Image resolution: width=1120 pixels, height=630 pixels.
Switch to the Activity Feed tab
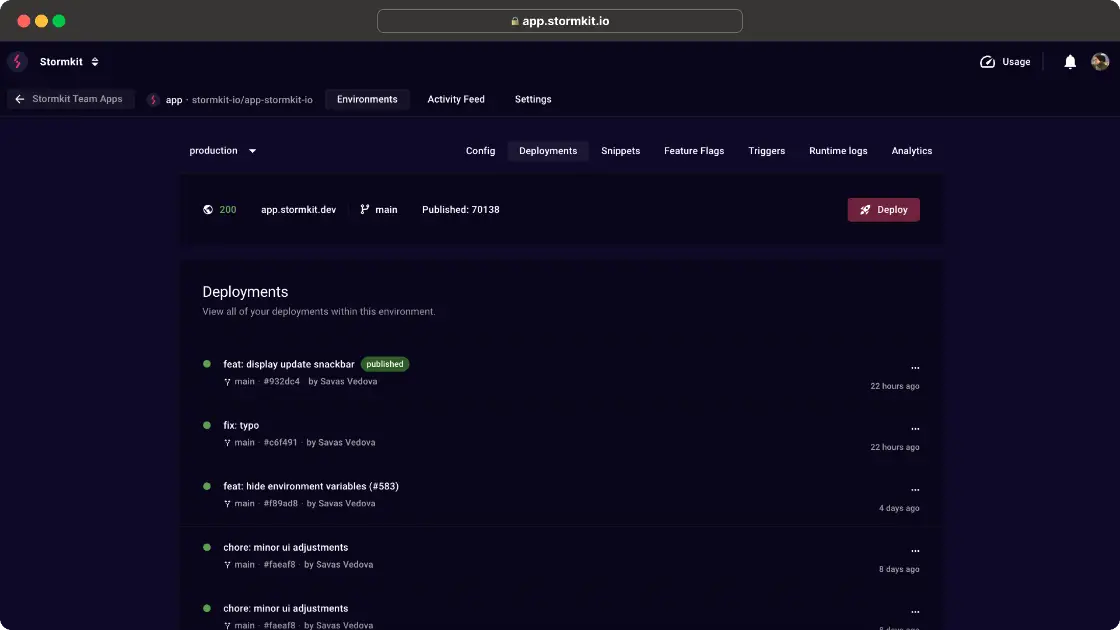click(456, 99)
